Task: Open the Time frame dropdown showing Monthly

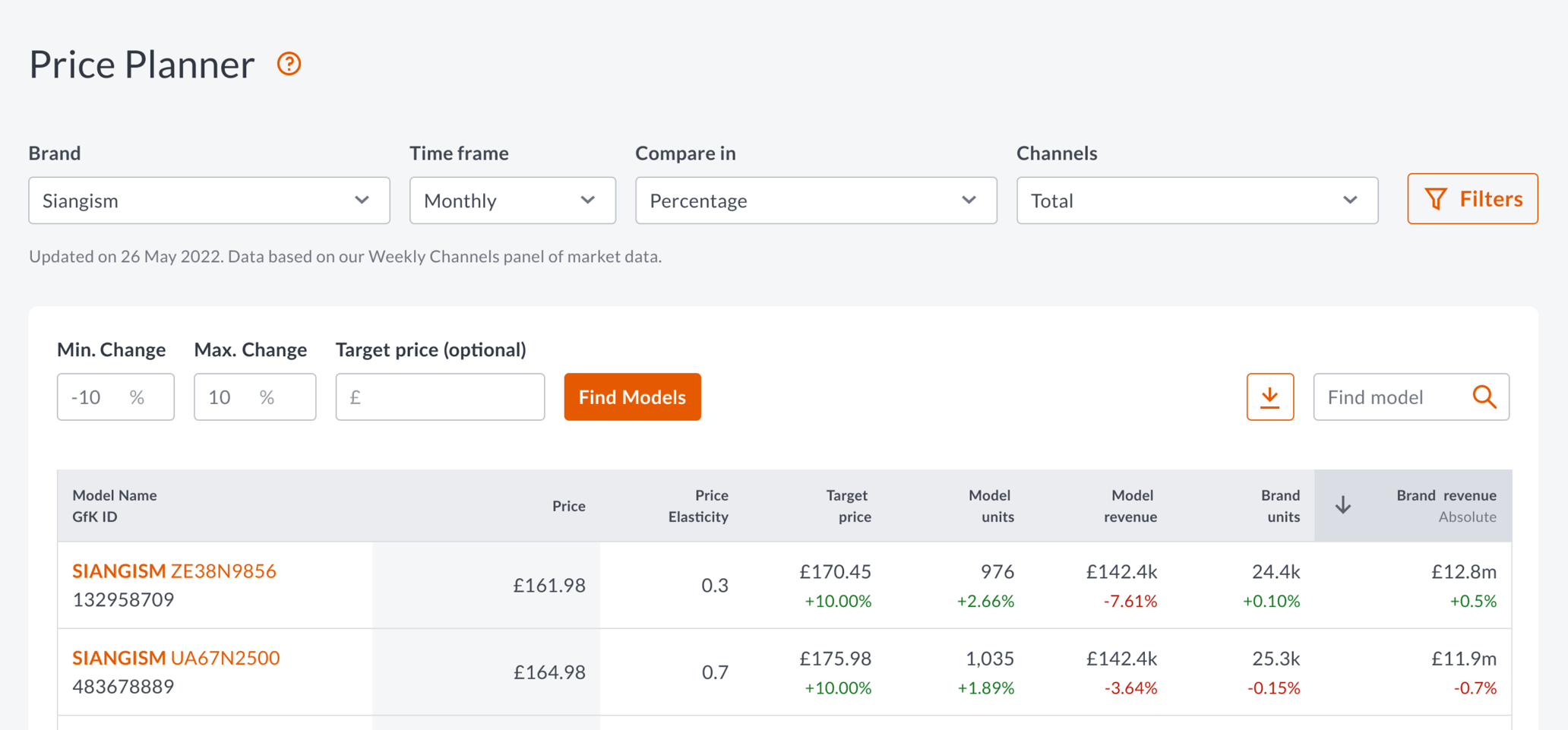Action: (512, 200)
